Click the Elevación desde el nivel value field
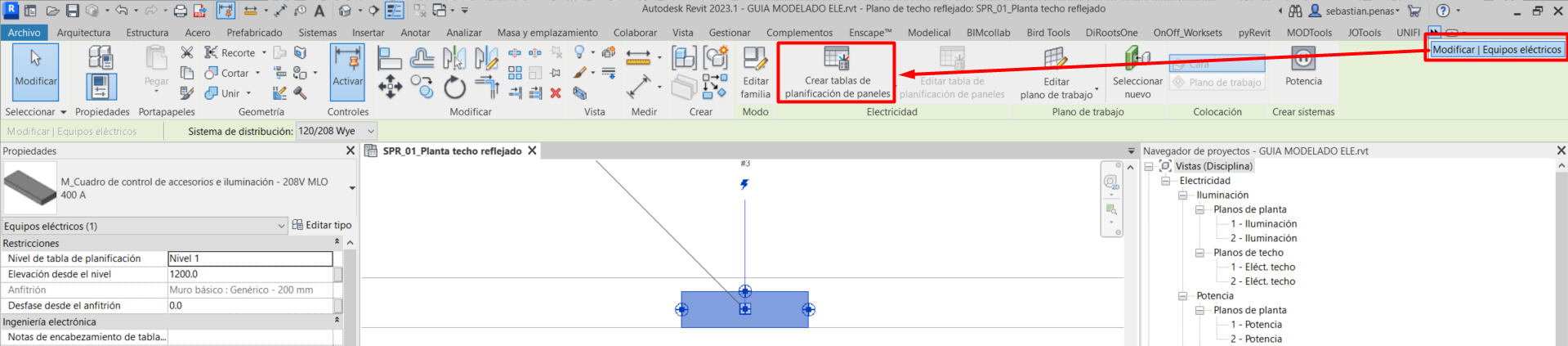Screen dimensions: 1568x346 click(250, 274)
